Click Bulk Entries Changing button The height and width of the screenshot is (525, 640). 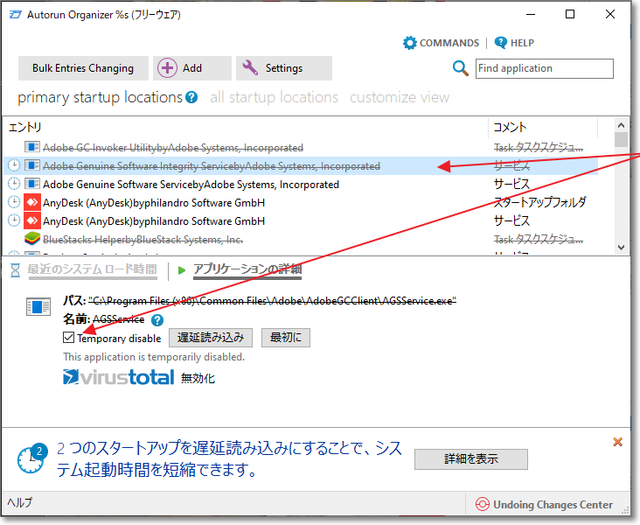tap(82, 68)
